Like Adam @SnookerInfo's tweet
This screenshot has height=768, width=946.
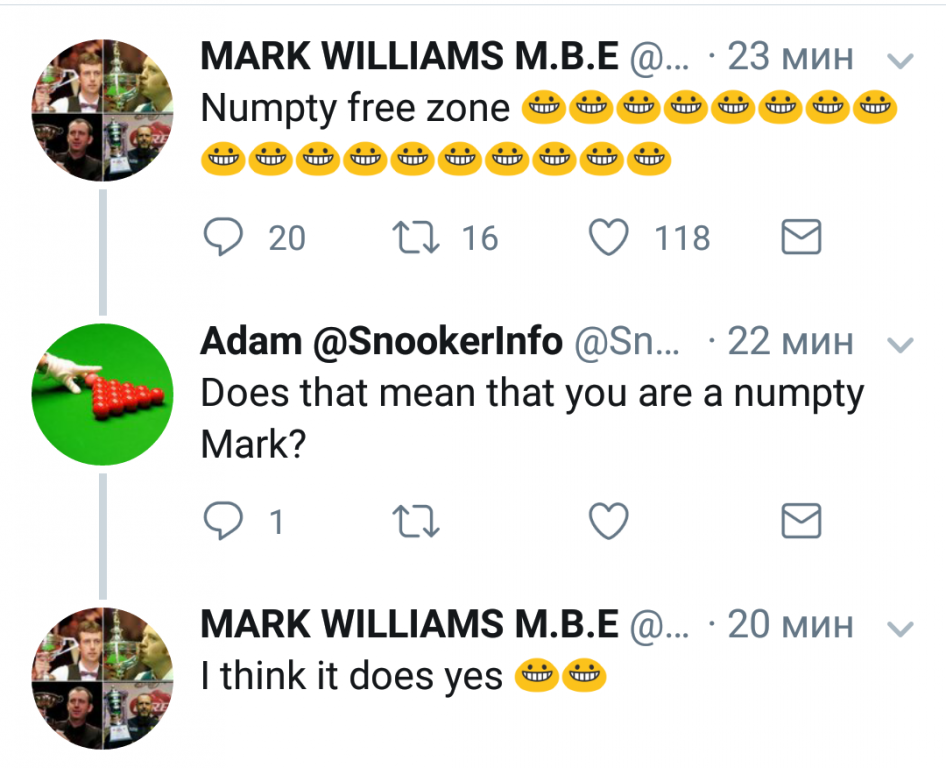[x=607, y=521]
